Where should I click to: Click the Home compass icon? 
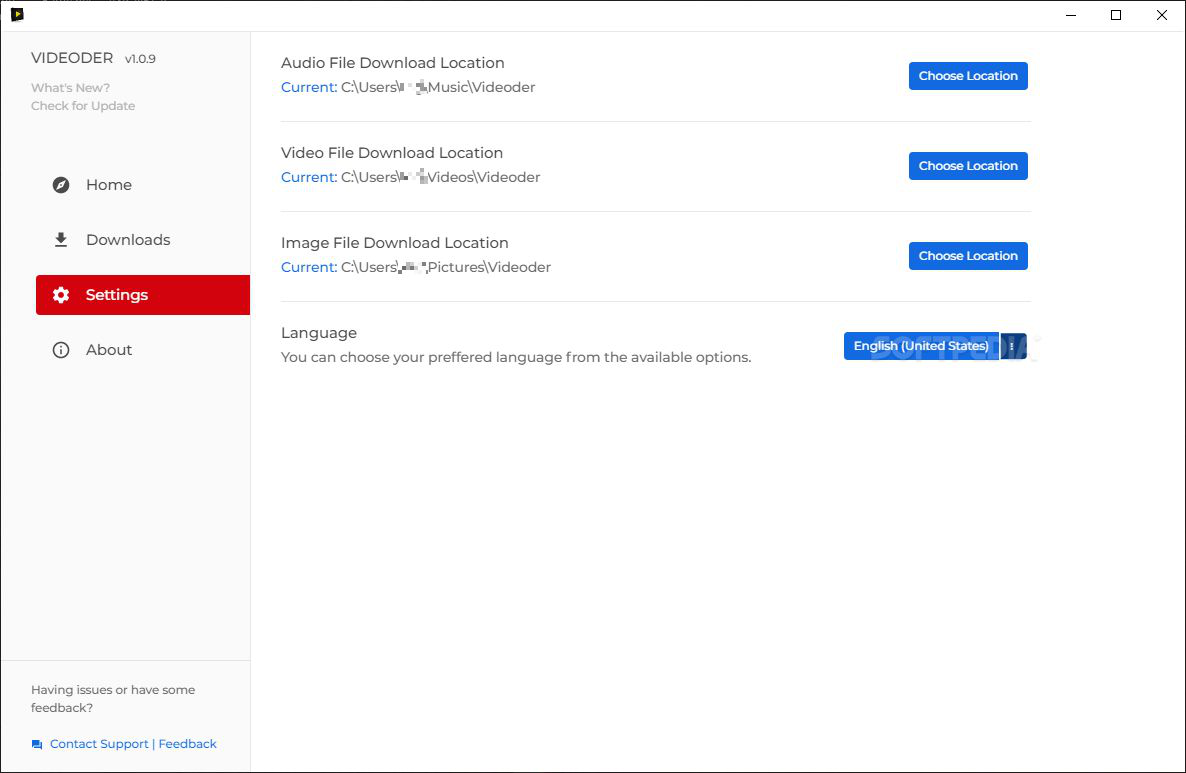tap(61, 185)
